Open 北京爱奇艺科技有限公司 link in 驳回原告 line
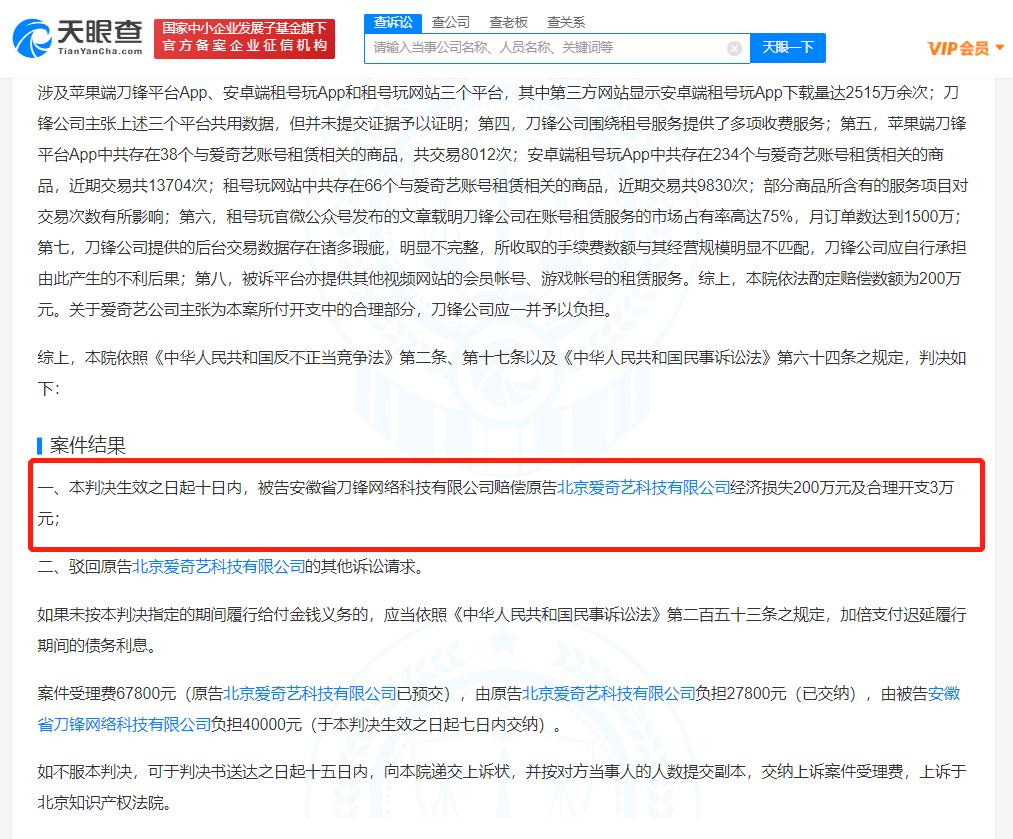Screen dimensions: 1013x839 (218, 566)
